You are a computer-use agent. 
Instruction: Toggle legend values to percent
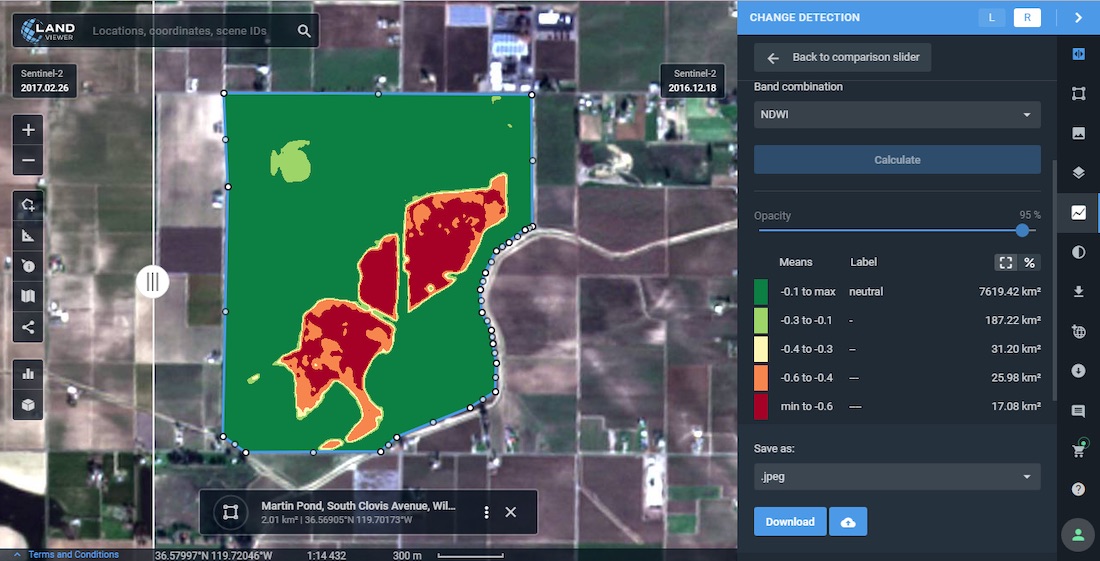(1029, 262)
